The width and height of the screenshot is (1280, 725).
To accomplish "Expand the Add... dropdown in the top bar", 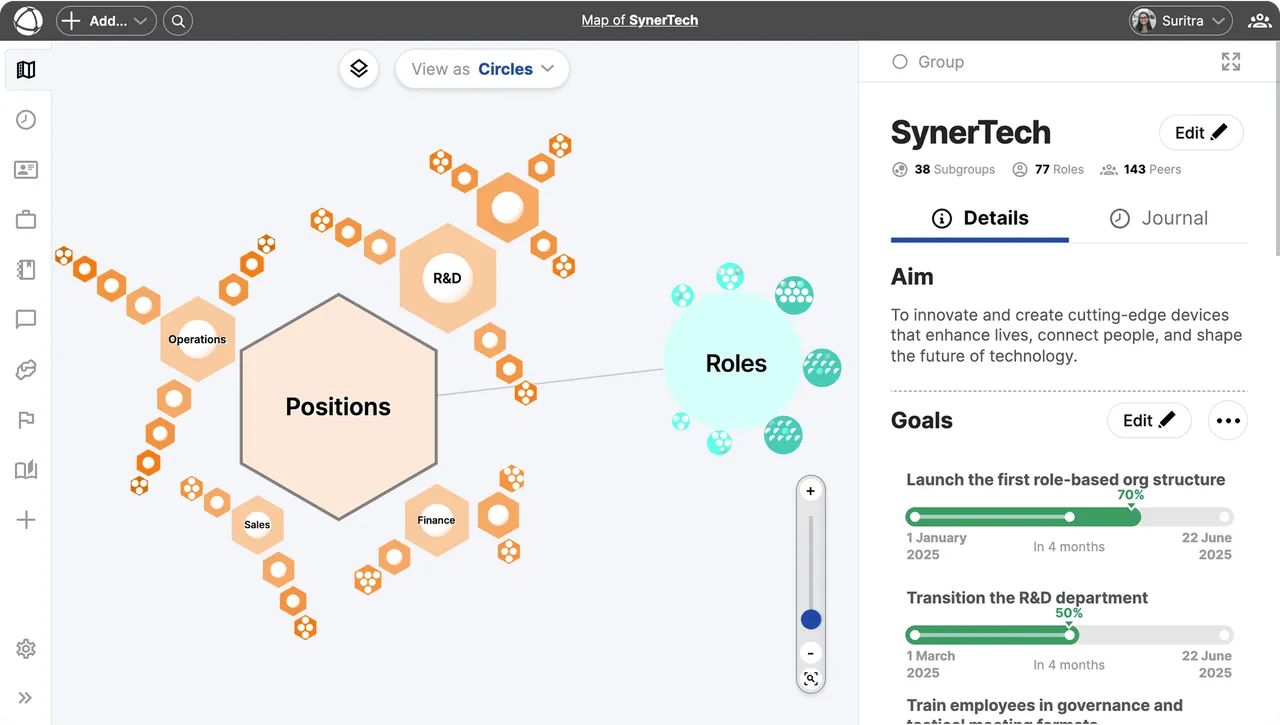I will [x=106, y=20].
